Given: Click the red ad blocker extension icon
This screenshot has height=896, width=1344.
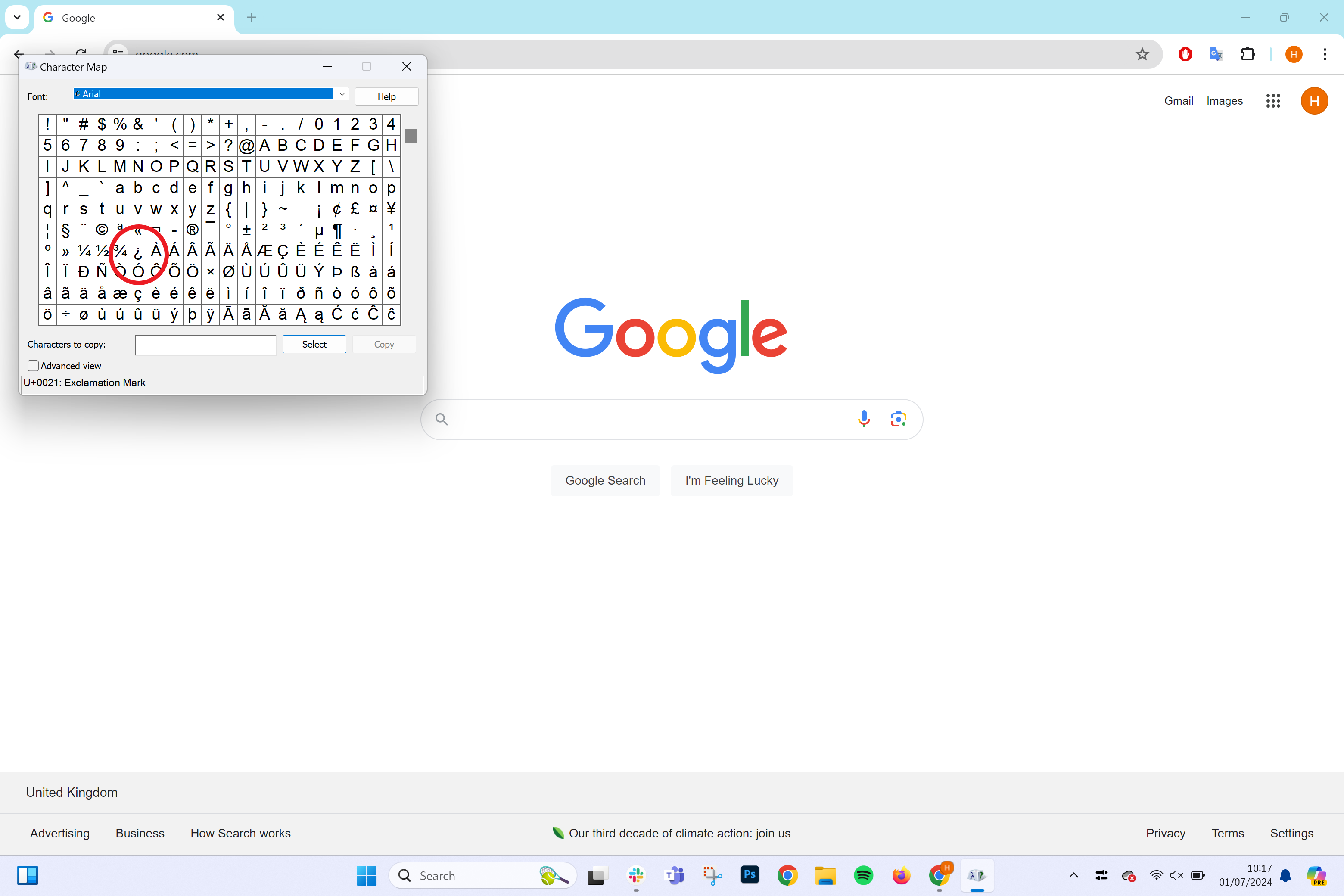Looking at the screenshot, I should [x=1185, y=54].
